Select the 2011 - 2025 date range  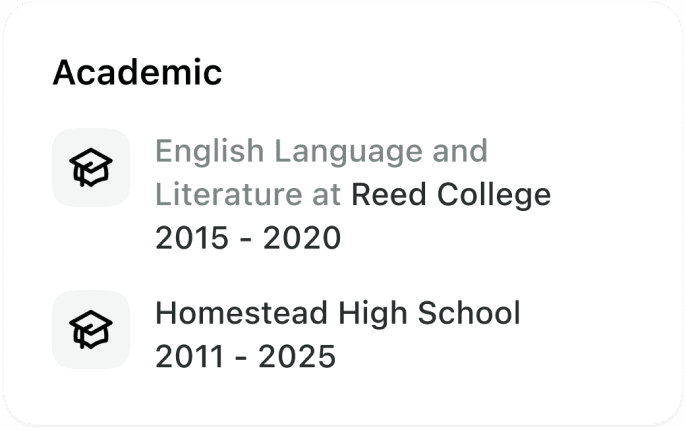(x=246, y=357)
